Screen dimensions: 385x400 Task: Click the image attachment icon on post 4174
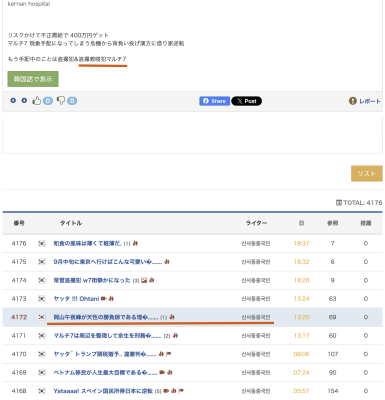[x=144, y=280]
